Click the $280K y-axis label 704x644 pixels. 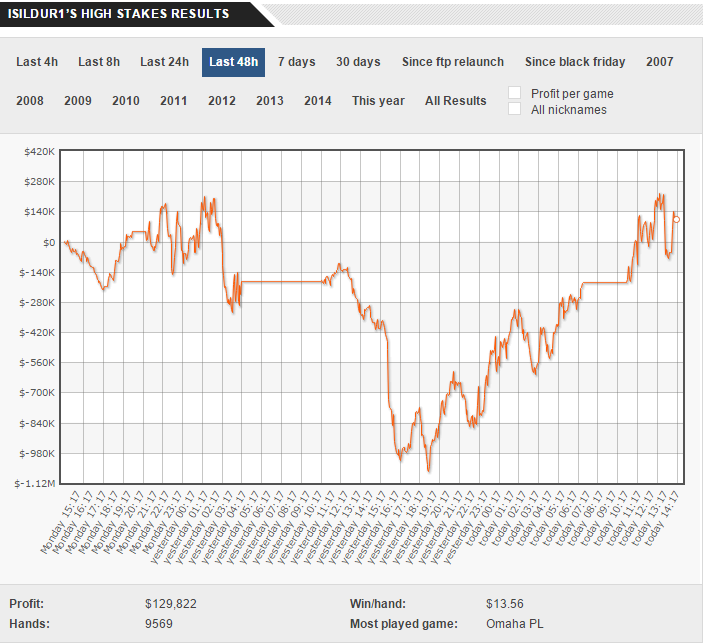[x=40, y=182]
